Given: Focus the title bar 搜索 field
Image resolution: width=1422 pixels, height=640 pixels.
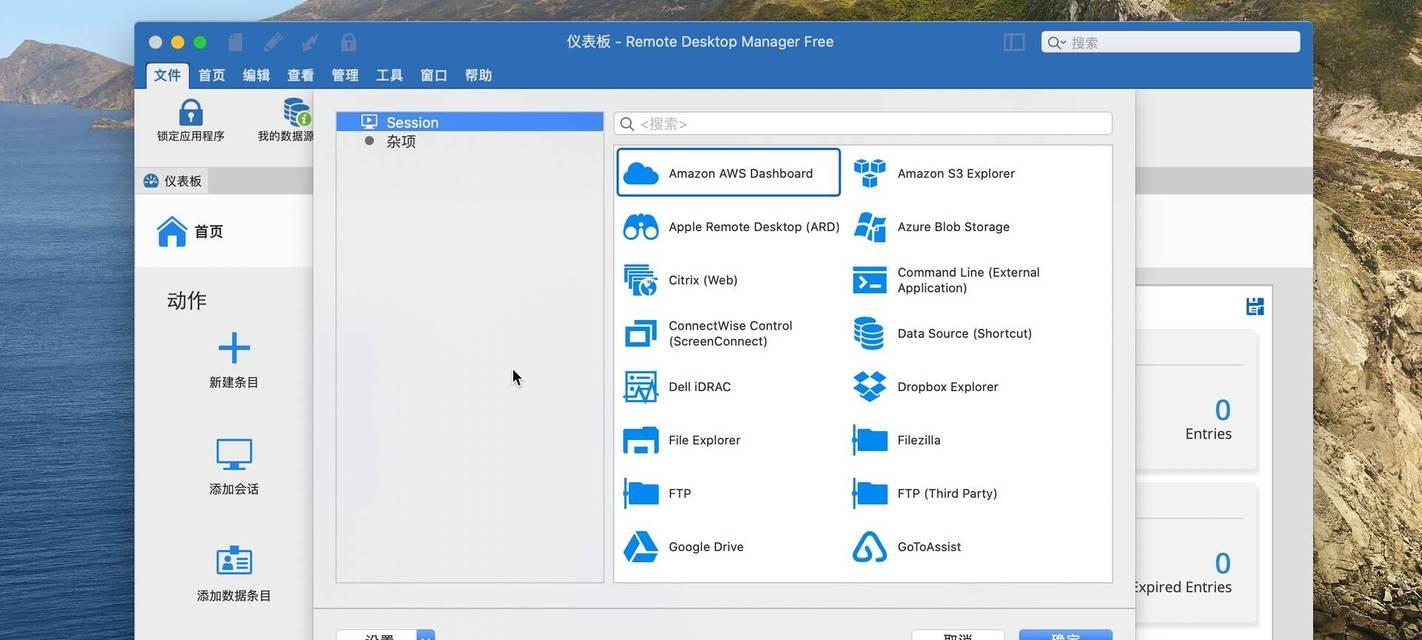Looking at the screenshot, I should [1171, 42].
